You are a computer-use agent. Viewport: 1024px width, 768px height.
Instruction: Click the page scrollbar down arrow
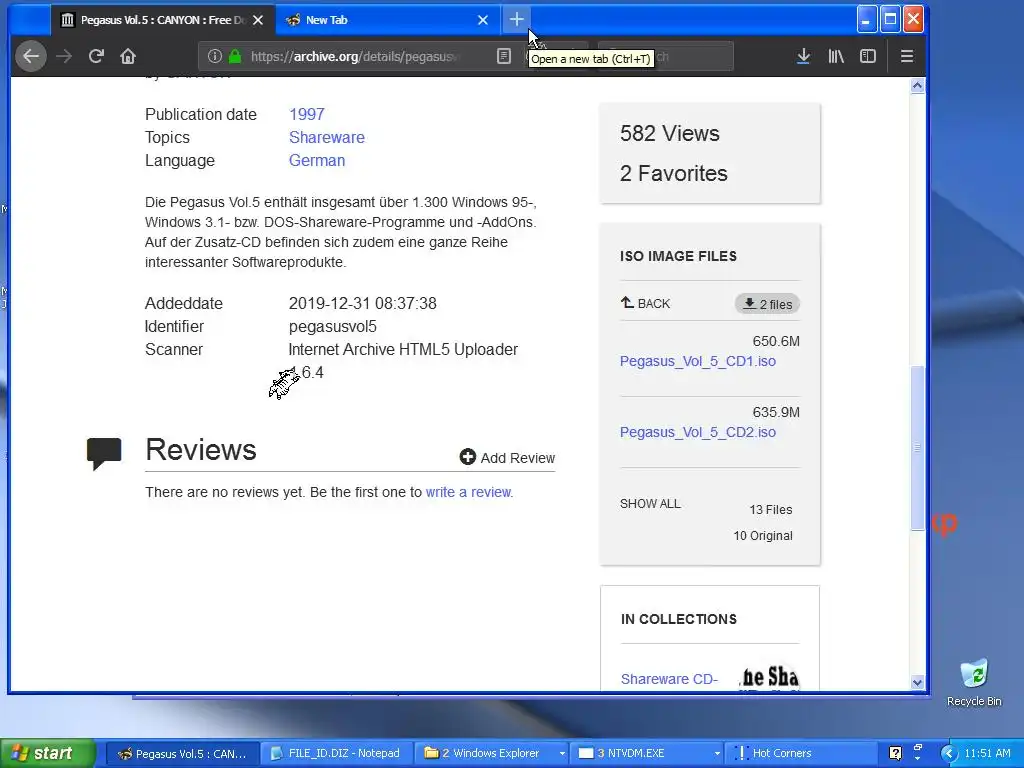point(918,682)
